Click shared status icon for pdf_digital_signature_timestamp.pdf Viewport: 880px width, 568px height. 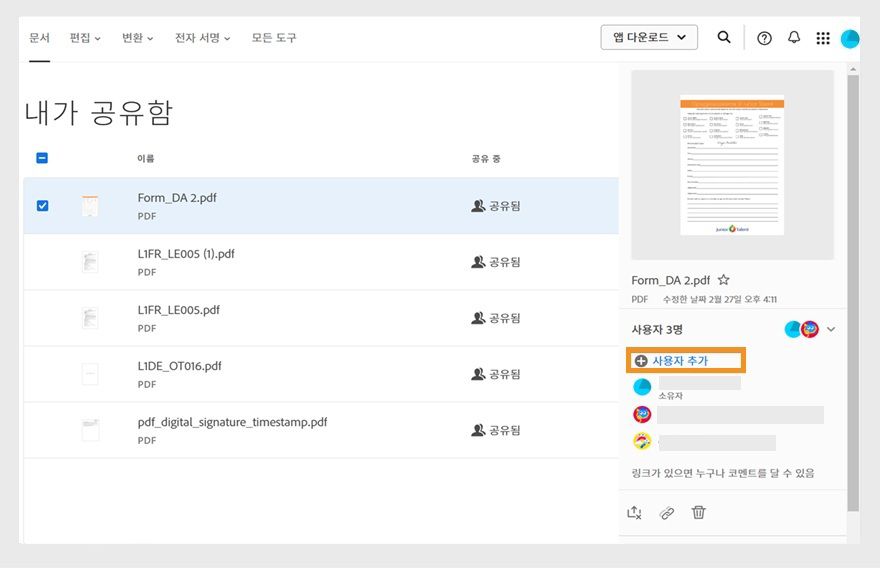pyautogui.click(x=478, y=430)
